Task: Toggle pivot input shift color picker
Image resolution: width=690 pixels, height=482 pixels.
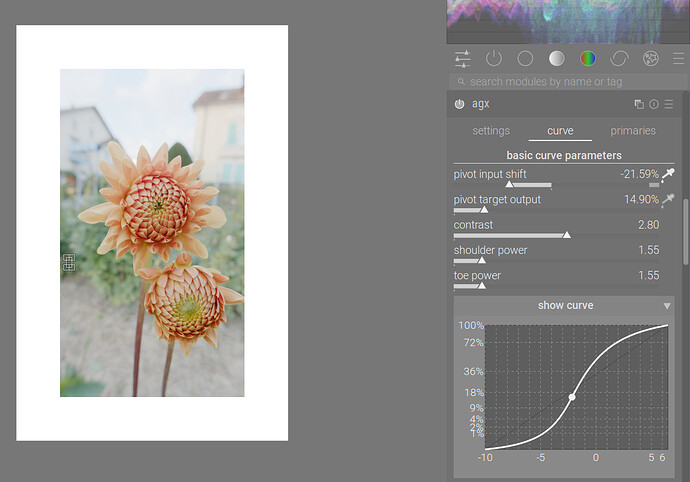Action: click(668, 174)
